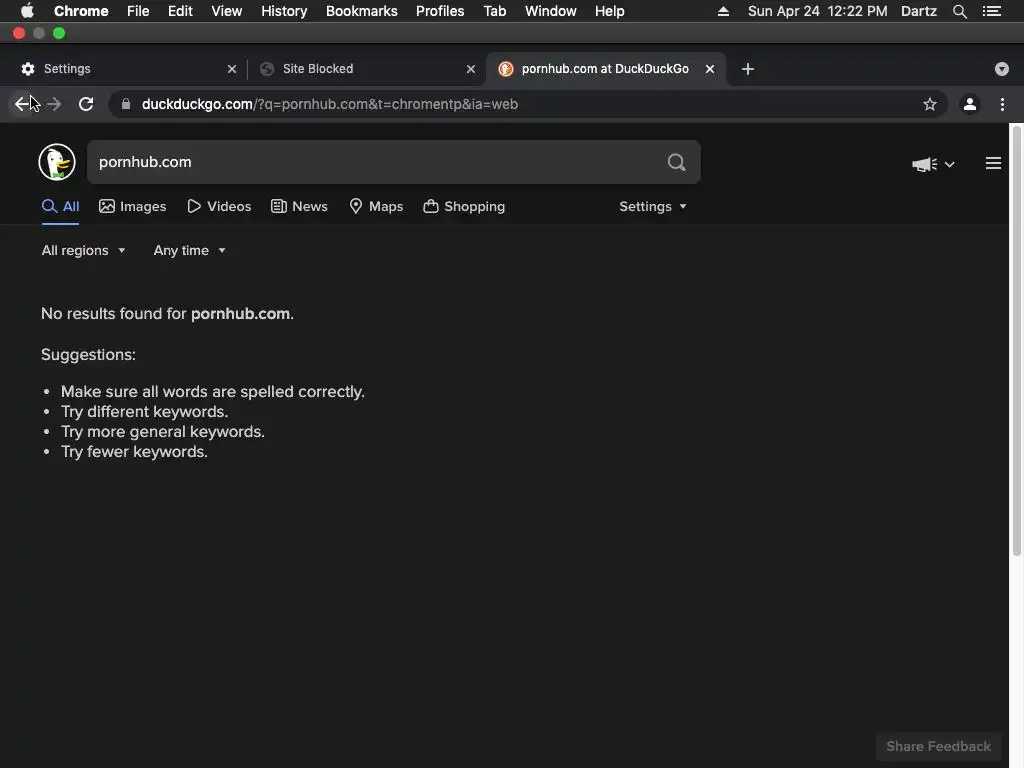1024x768 pixels.
Task: Open the Chrome application menu
Action: click(x=81, y=11)
